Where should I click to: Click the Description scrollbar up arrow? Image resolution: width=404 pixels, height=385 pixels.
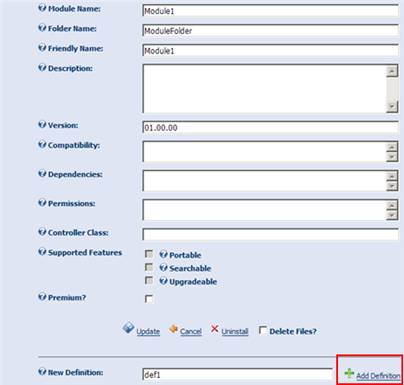(392, 71)
